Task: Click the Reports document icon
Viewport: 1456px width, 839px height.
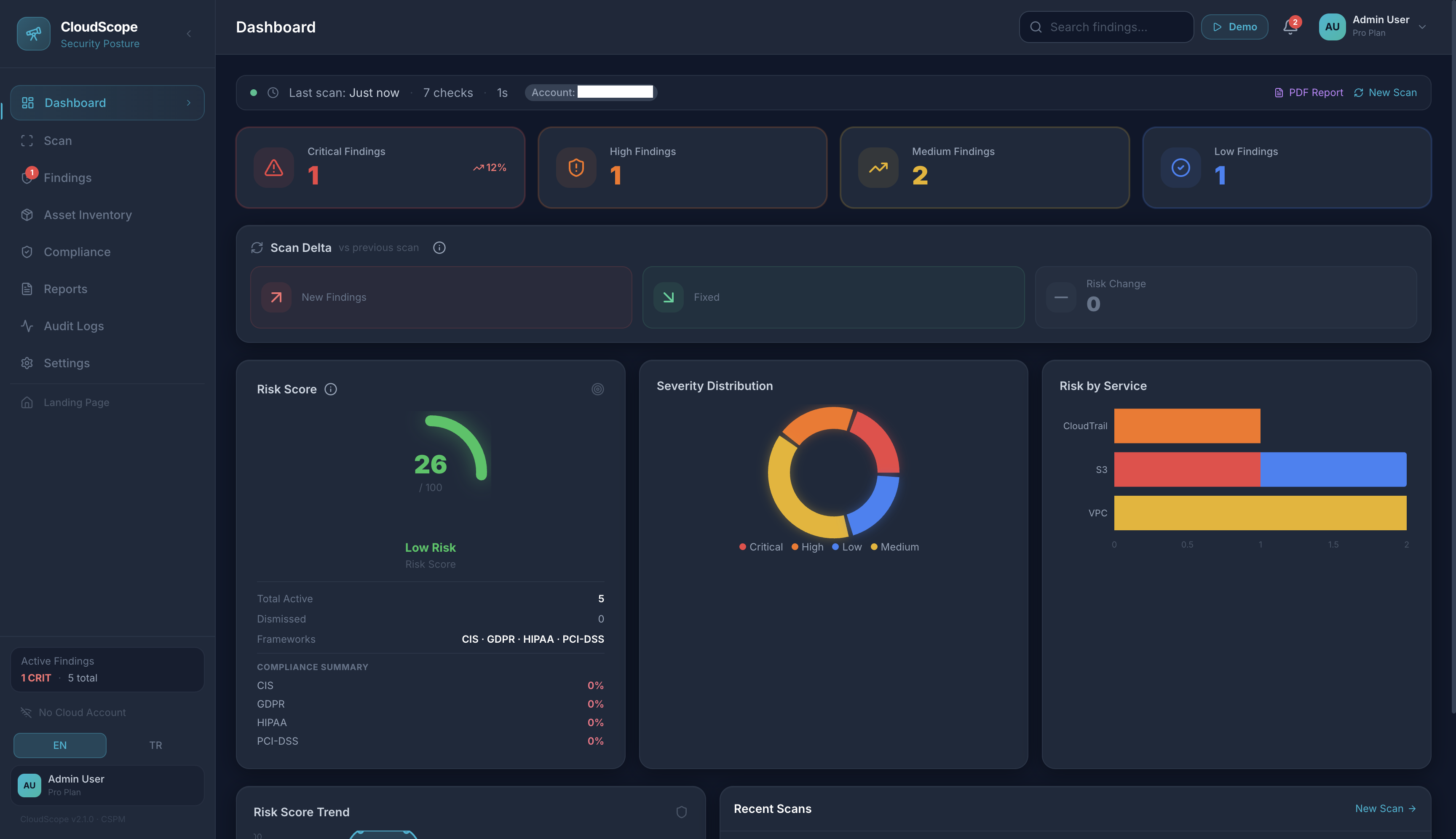Action: [x=27, y=289]
